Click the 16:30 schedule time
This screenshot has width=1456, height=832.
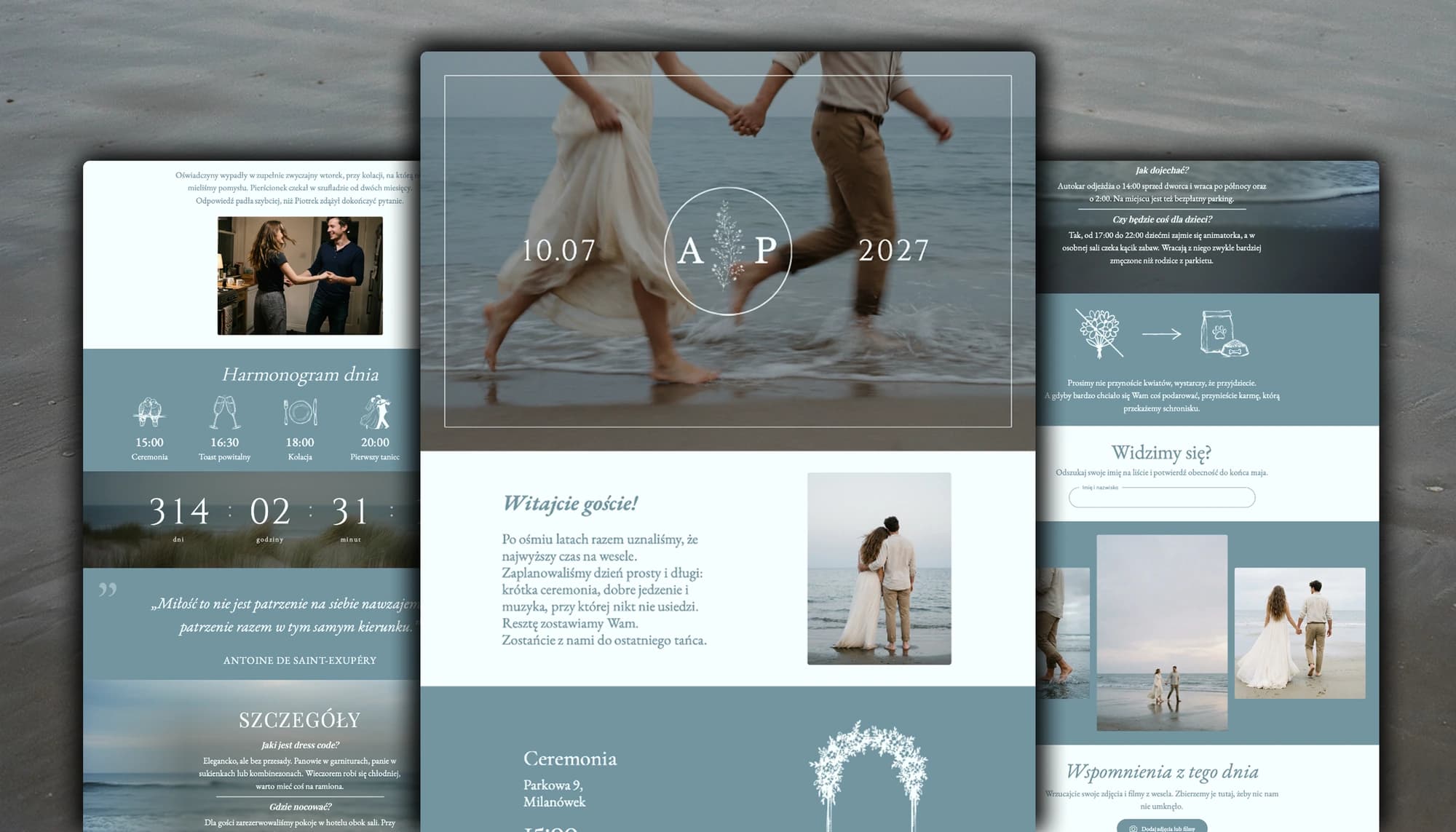coord(224,443)
